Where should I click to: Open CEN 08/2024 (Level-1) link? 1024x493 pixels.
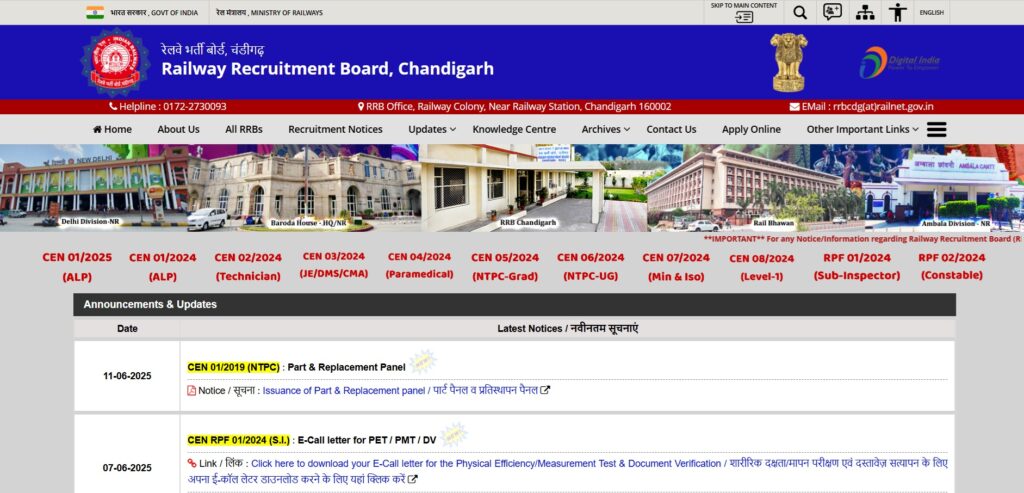pos(761,268)
